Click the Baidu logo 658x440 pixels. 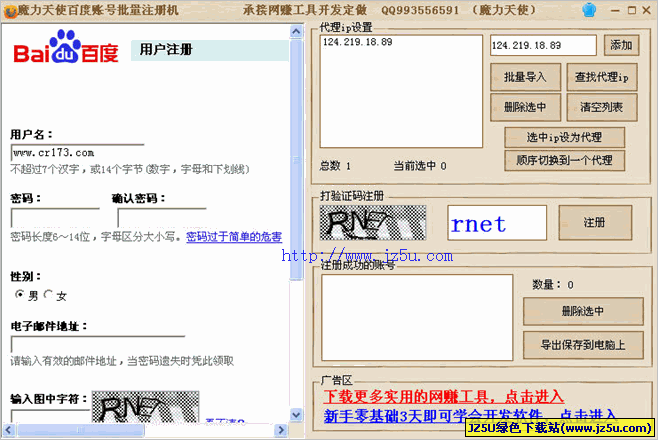click(66, 47)
